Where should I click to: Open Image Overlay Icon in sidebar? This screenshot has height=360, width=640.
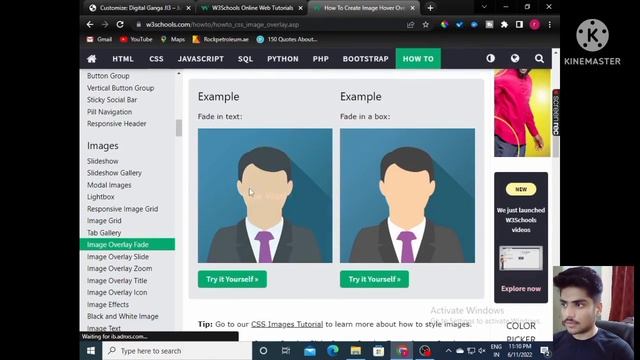click(x=117, y=293)
